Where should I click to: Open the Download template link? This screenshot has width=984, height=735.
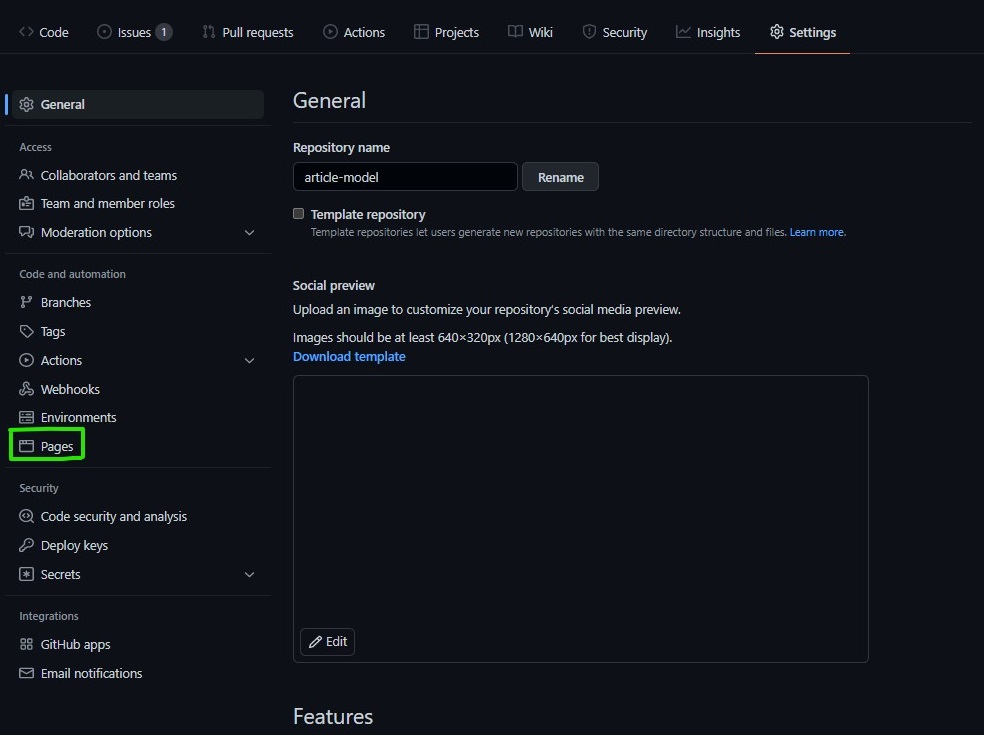349,357
